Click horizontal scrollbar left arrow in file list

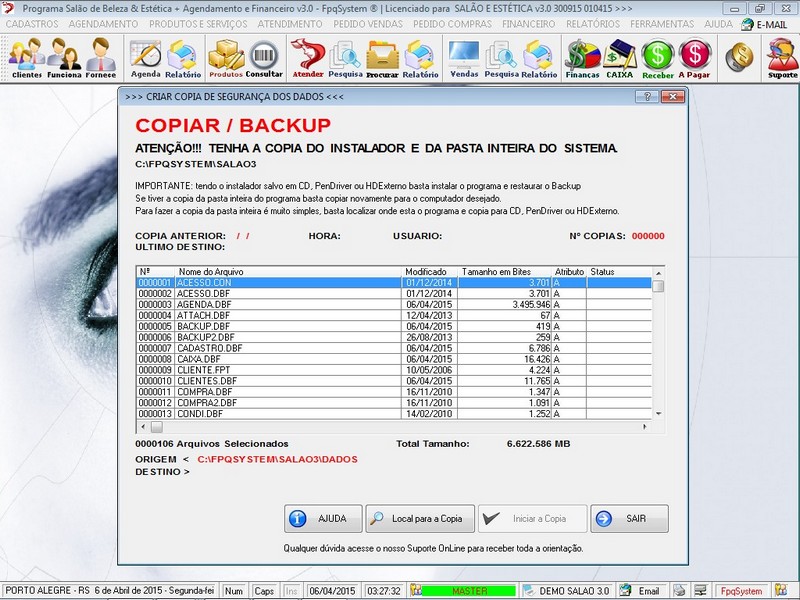pos(143,427)
